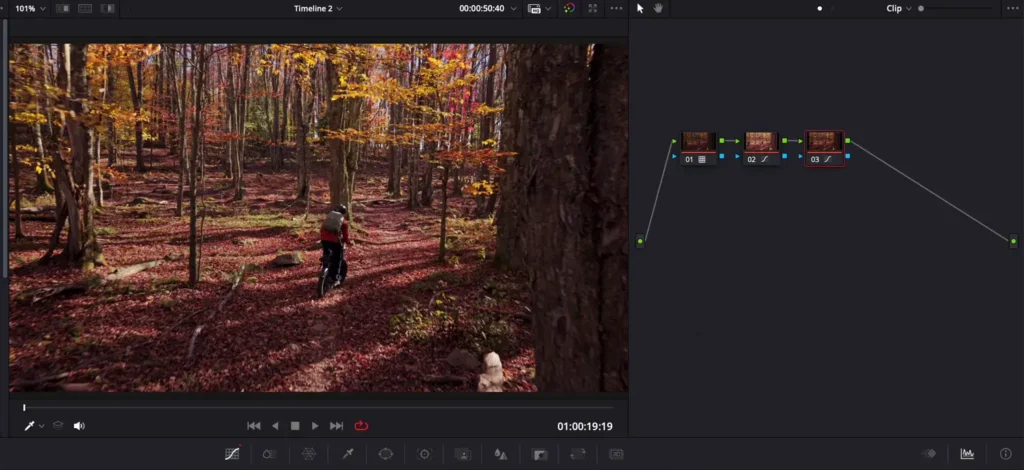
Task: Open the Power Window palette
Action: point(386,454)
